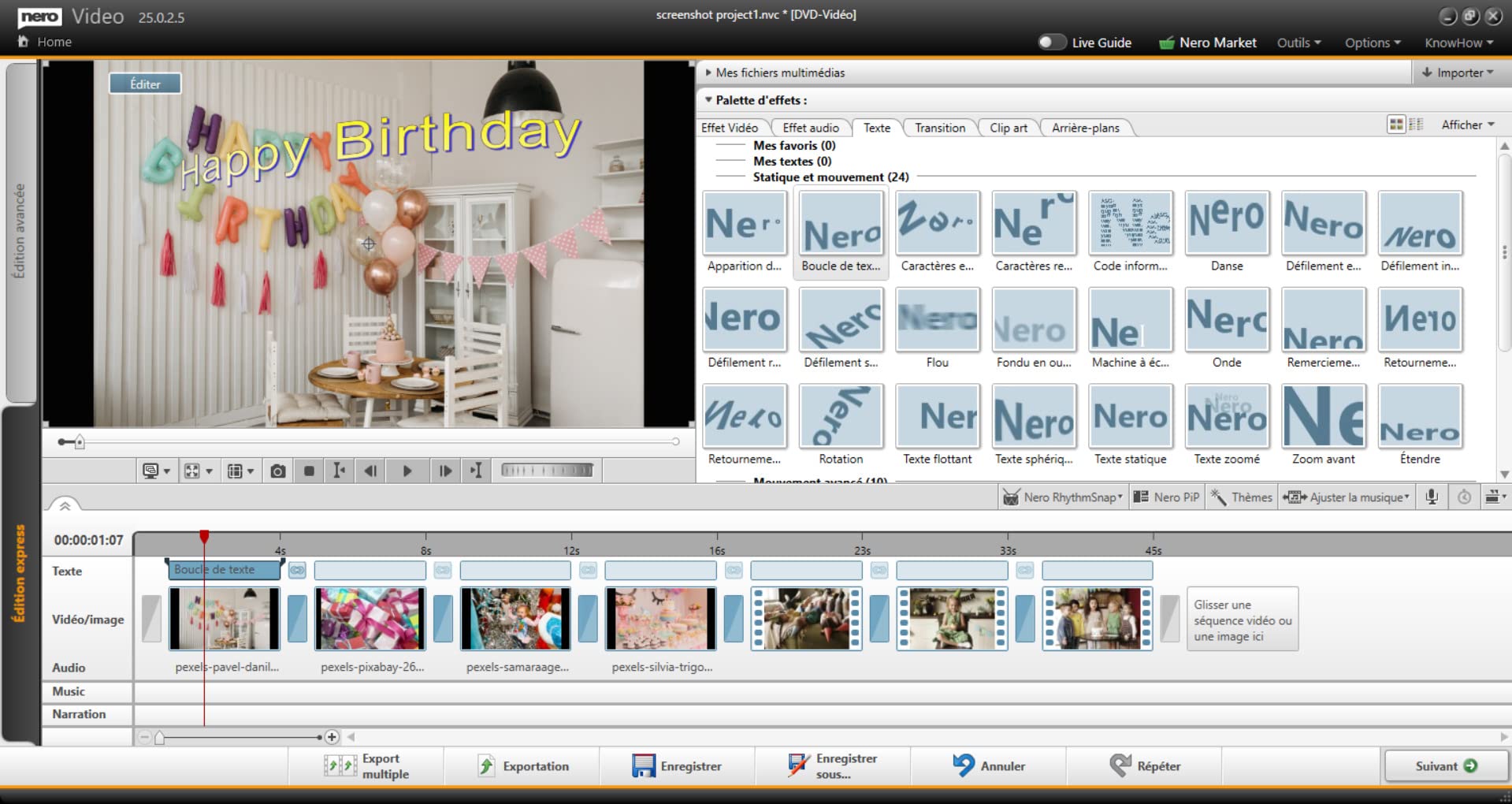Open the chapter/frame grid dropdown
The image size is (1512, 804).
tap(240, 471)
